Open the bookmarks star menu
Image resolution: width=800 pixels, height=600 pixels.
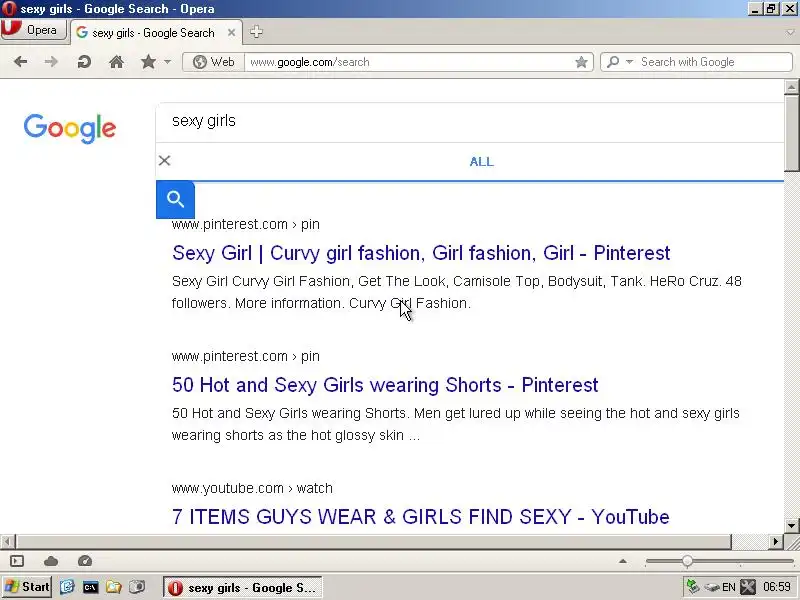click(x=148, y=62)
